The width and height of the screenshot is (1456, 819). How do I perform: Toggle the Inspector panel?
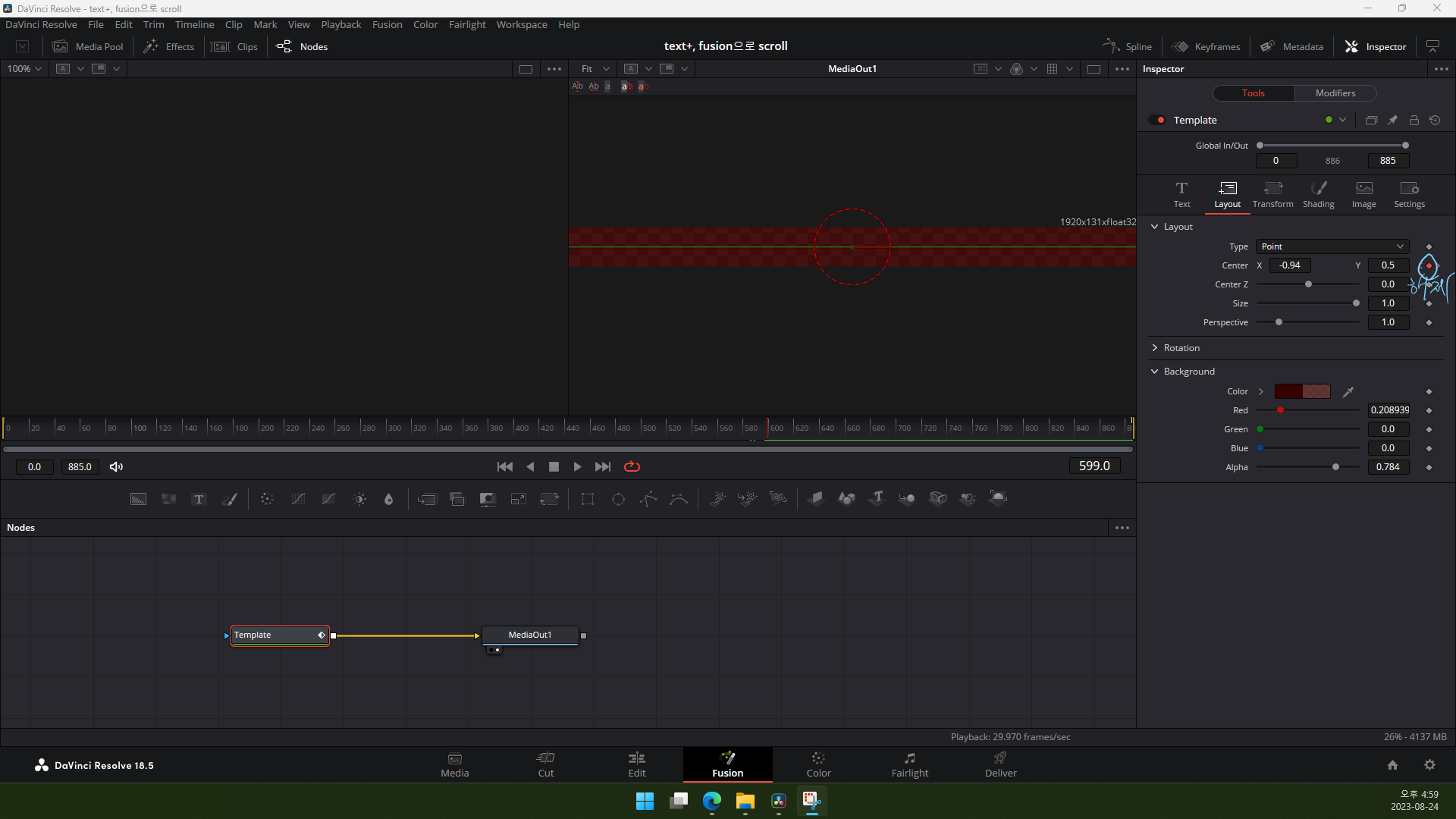pos(1376,46)
